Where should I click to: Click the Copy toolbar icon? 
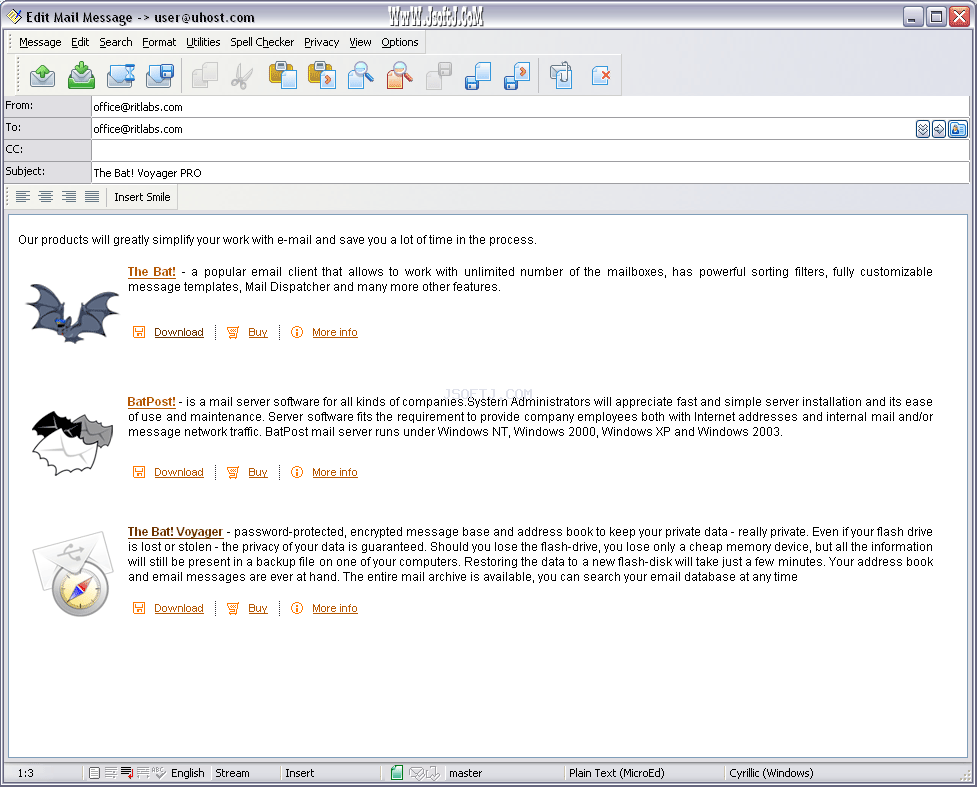[x=204, y=76]
